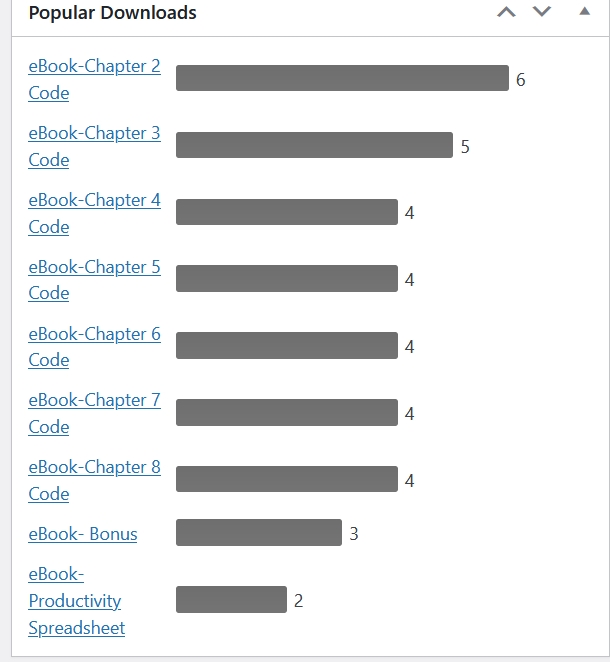Click the bar for eBook-Chapter 8 Code
This screenshot has height=662, width=610.
[287, 479]
